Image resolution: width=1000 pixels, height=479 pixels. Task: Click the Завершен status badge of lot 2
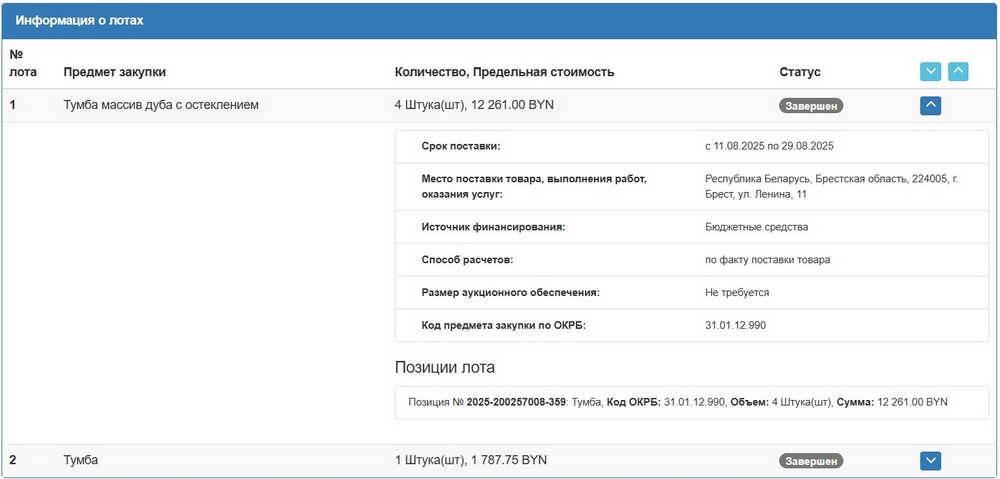811,461
